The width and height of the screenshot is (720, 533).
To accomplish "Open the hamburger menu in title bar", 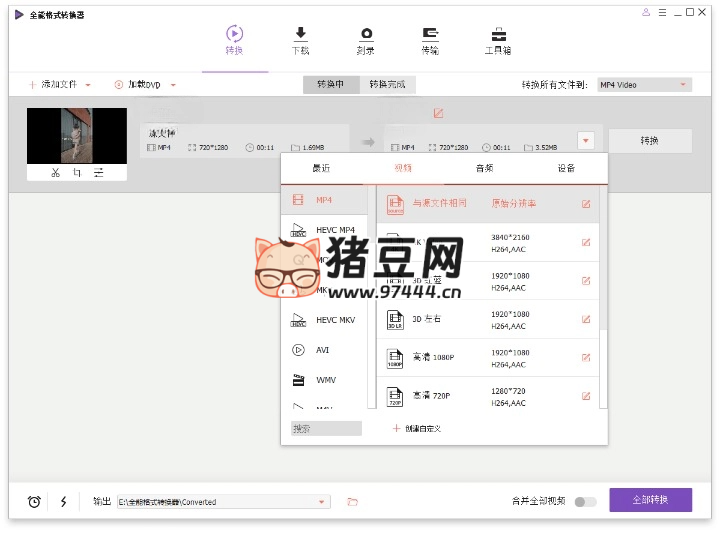I will [x=662, y=12].
